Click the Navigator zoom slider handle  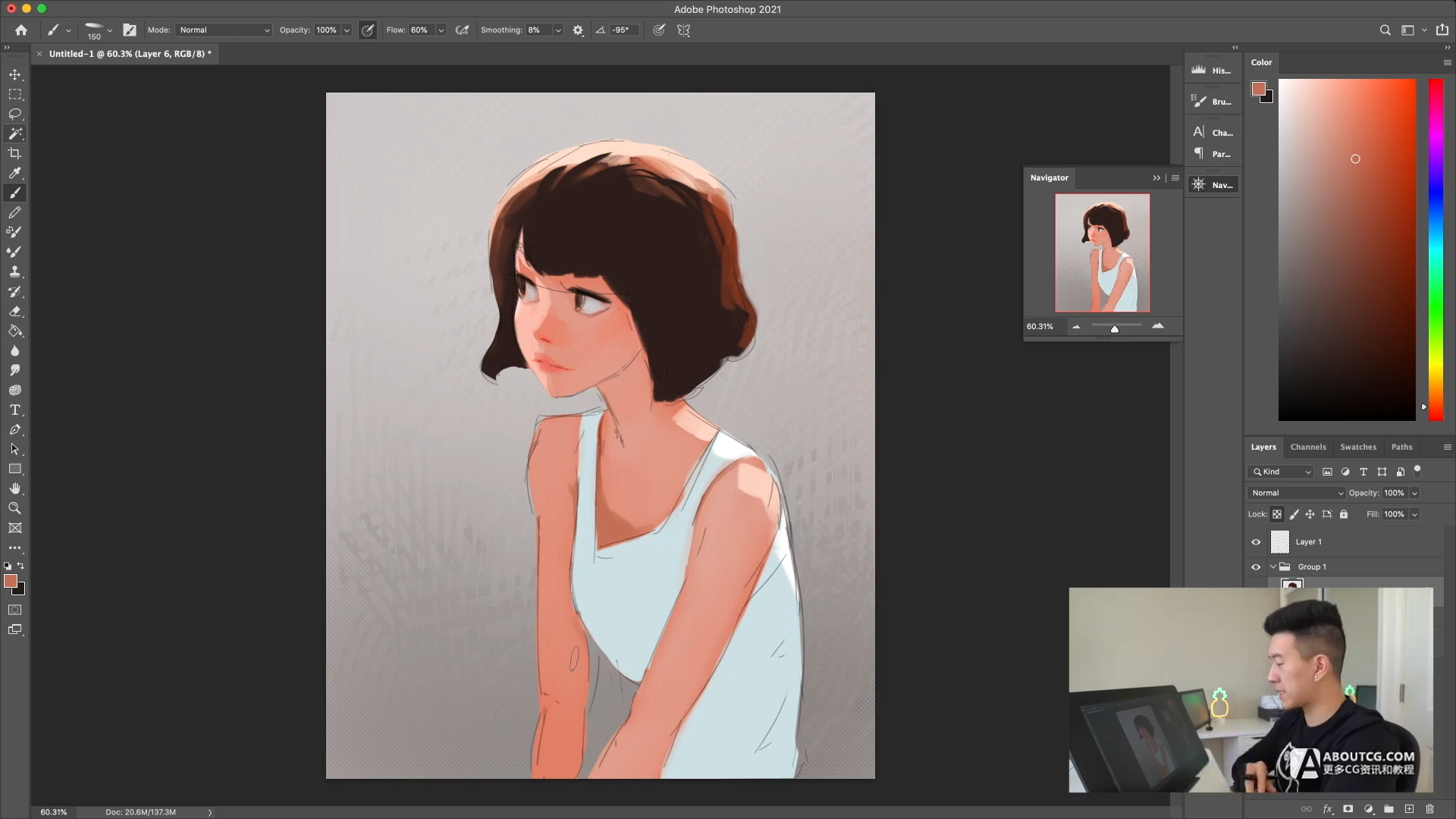pyautogui.click(x=1115, y=329)
